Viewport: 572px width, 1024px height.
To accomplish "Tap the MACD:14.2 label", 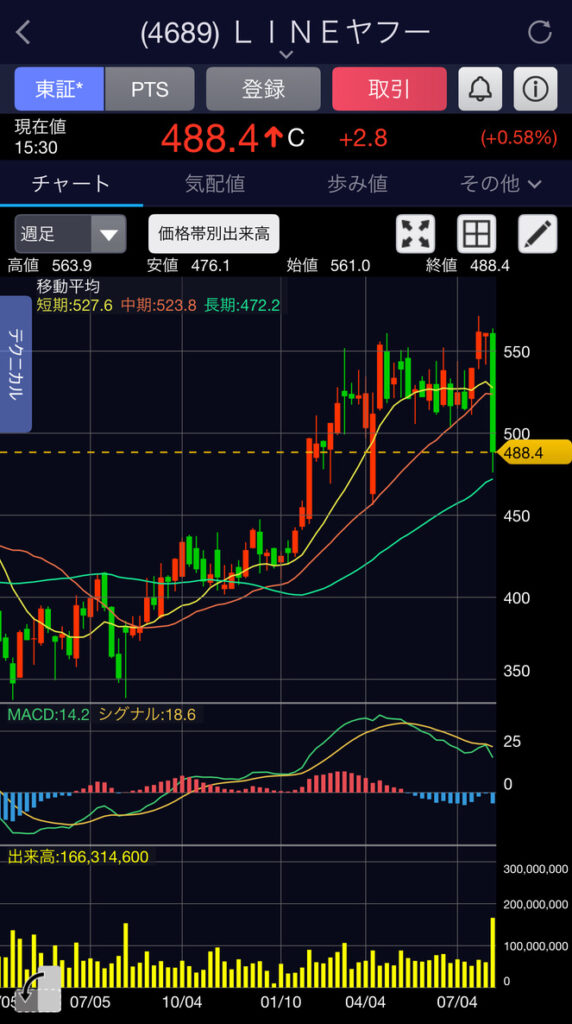I will [49, 714].
